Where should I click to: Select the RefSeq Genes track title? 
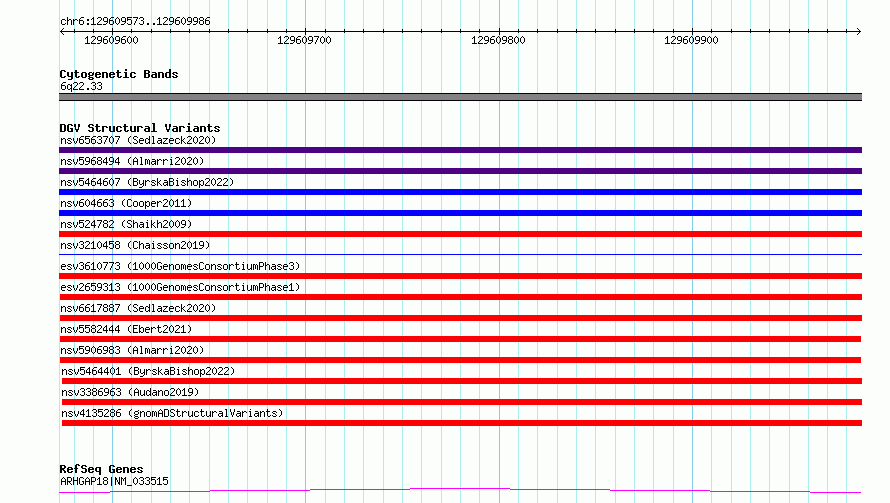pos(101,469)
